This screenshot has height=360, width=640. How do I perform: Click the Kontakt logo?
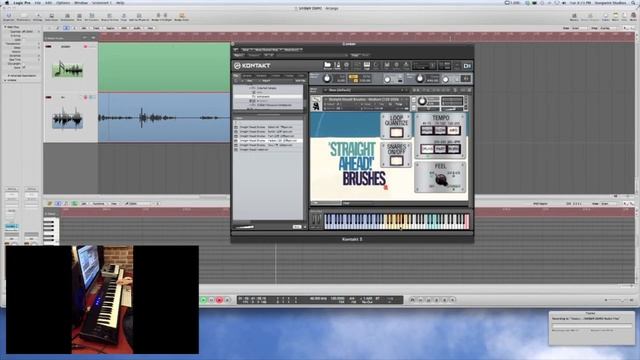tap(252, 65)
